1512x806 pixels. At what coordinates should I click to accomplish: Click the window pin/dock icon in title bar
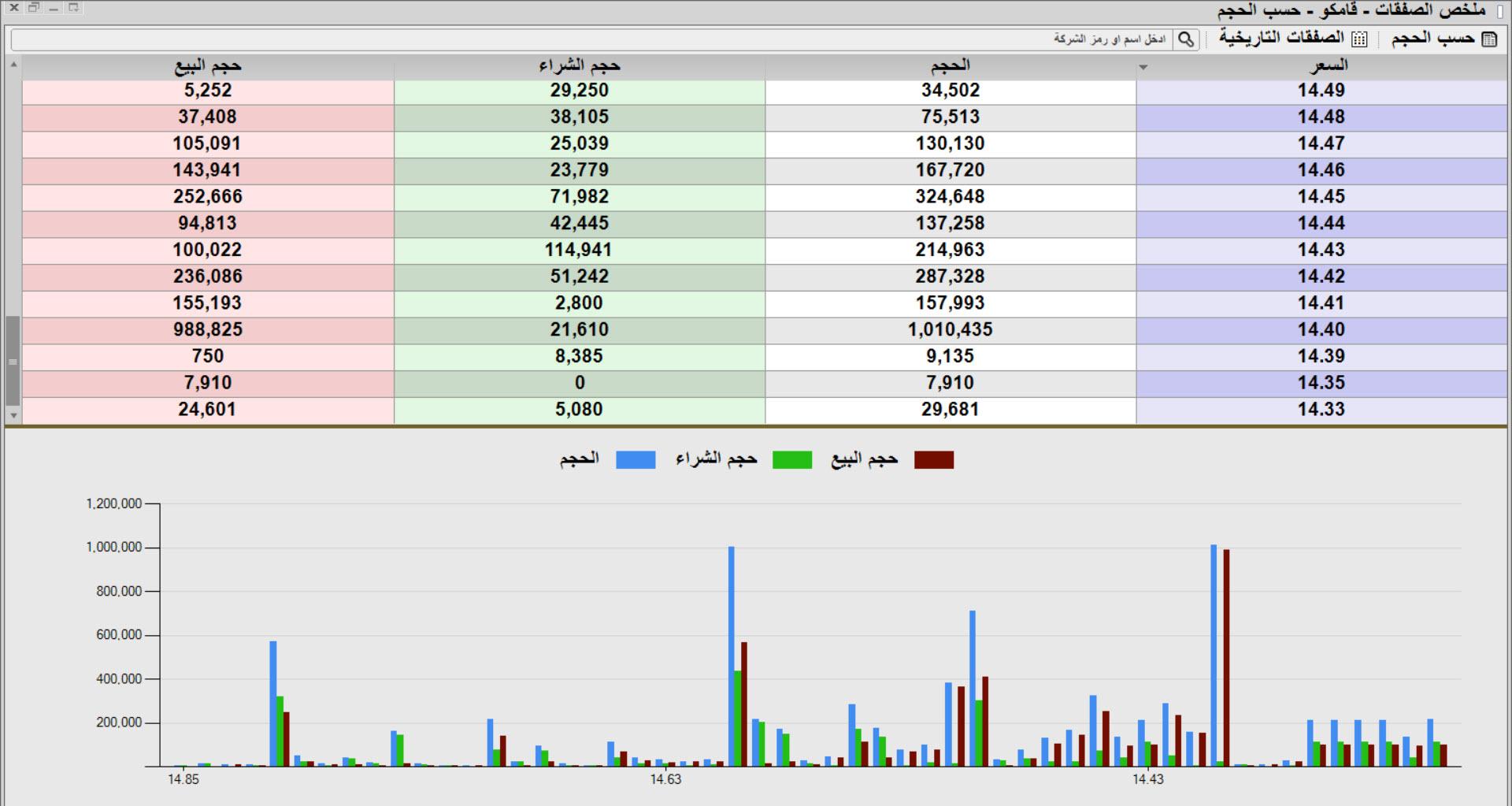pyautogui.click(x=73, y=8)
